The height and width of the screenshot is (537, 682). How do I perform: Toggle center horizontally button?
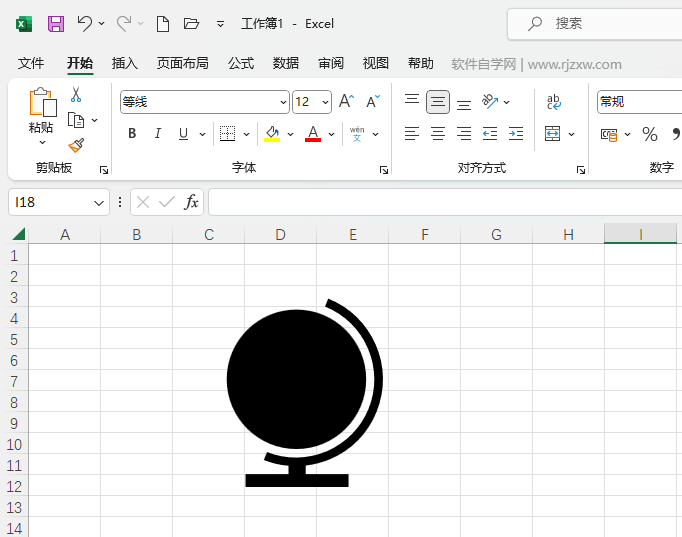[x=438, y=134]
